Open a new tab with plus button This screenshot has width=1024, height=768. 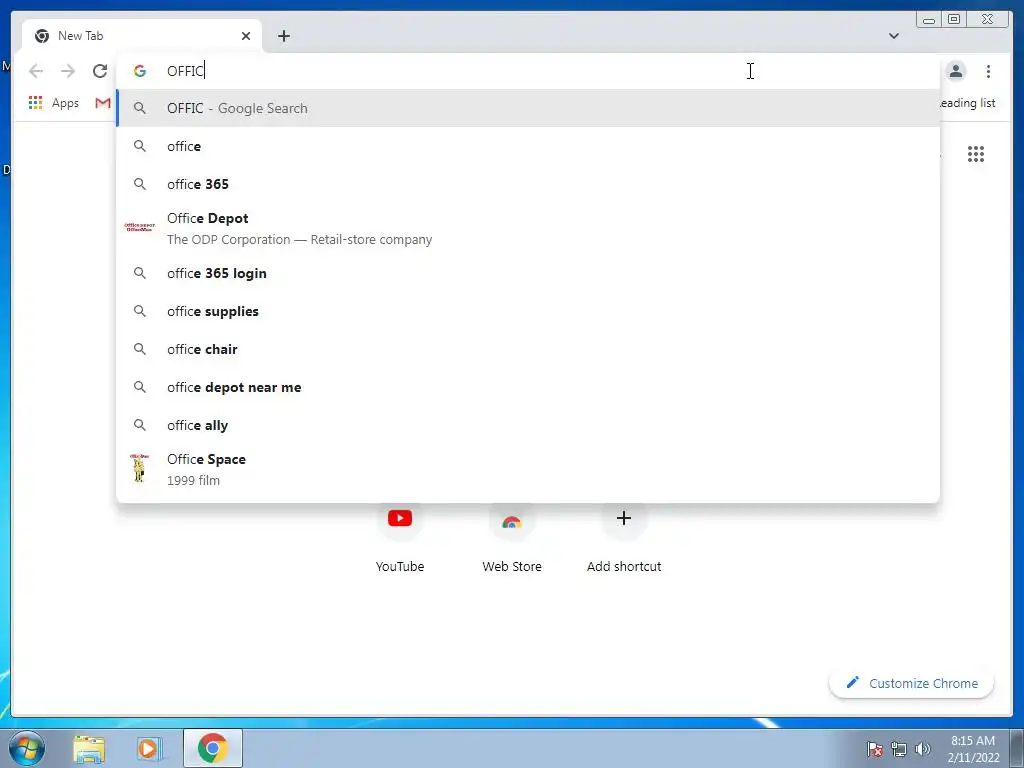click(x=283, y=36)
